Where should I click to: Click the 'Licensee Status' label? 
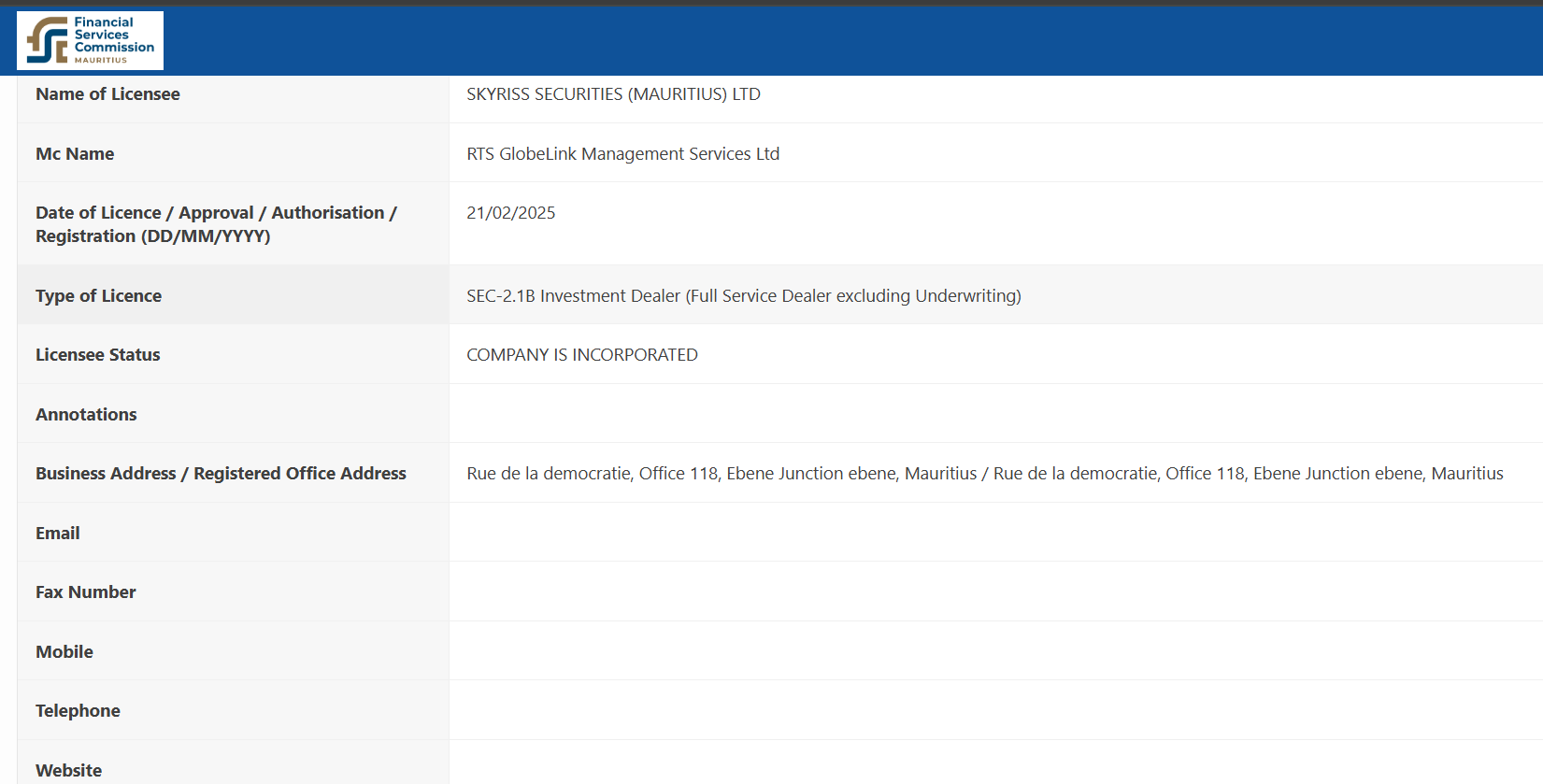coord(97,355)
